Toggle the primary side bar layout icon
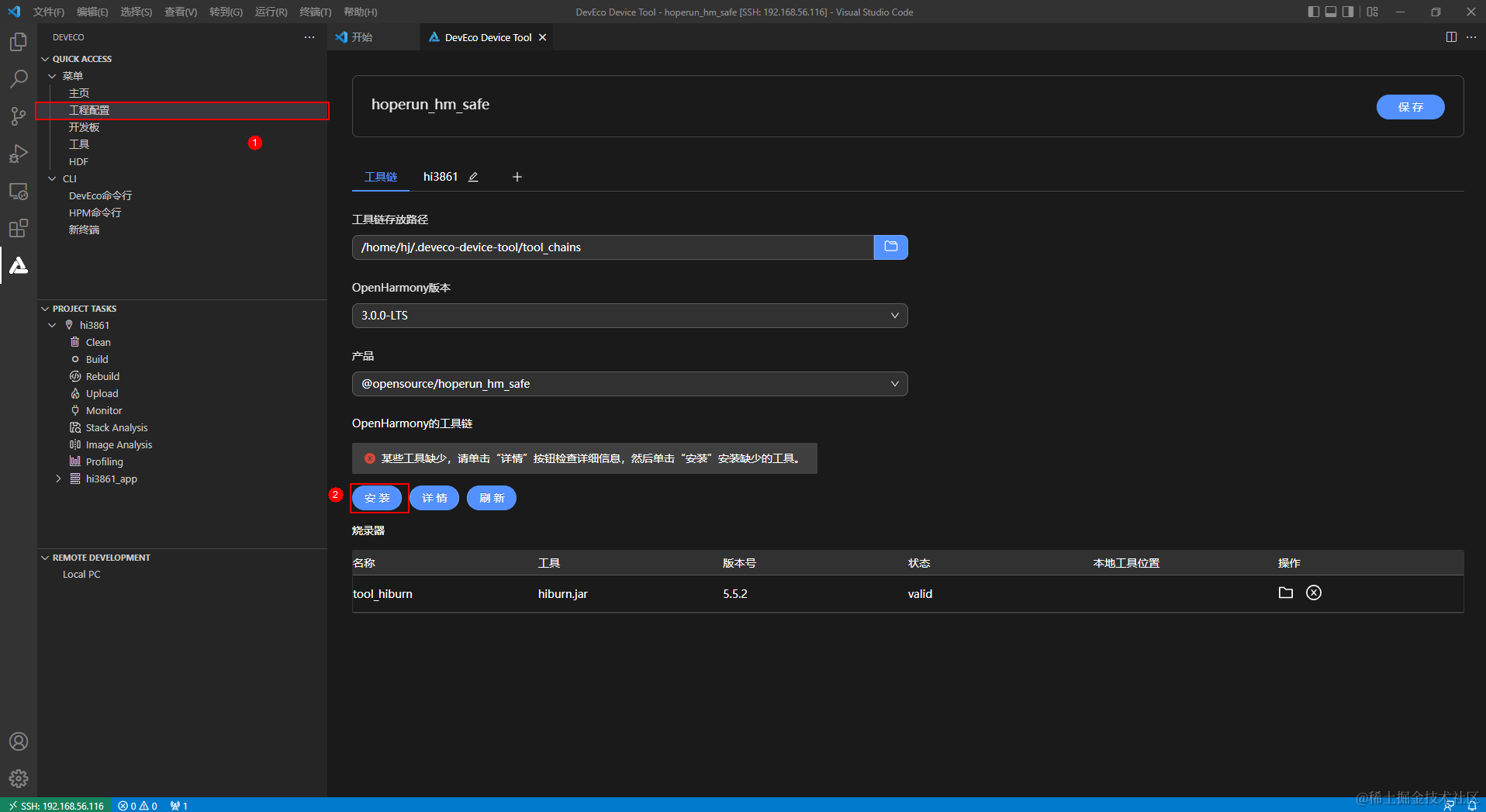This screenshot has height=812, width=1486. (x=1313, y=12)
